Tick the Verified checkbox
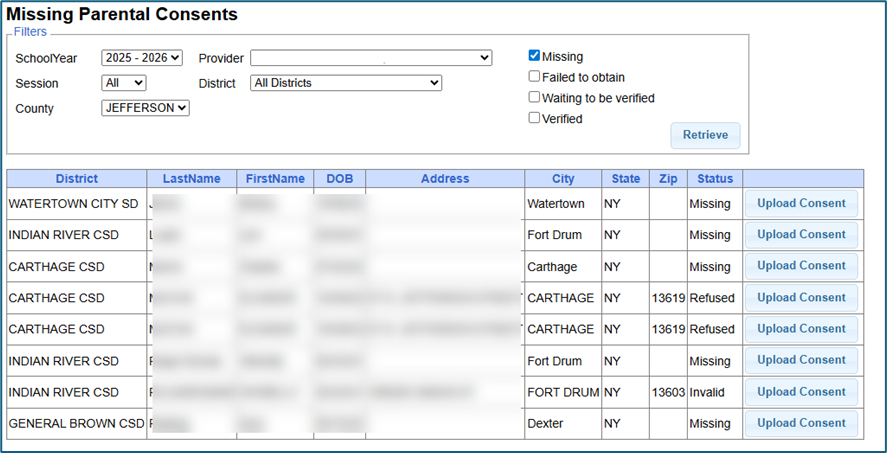This screenshot has width=887, height=453. pyautogui.click(x=535, y=118)
